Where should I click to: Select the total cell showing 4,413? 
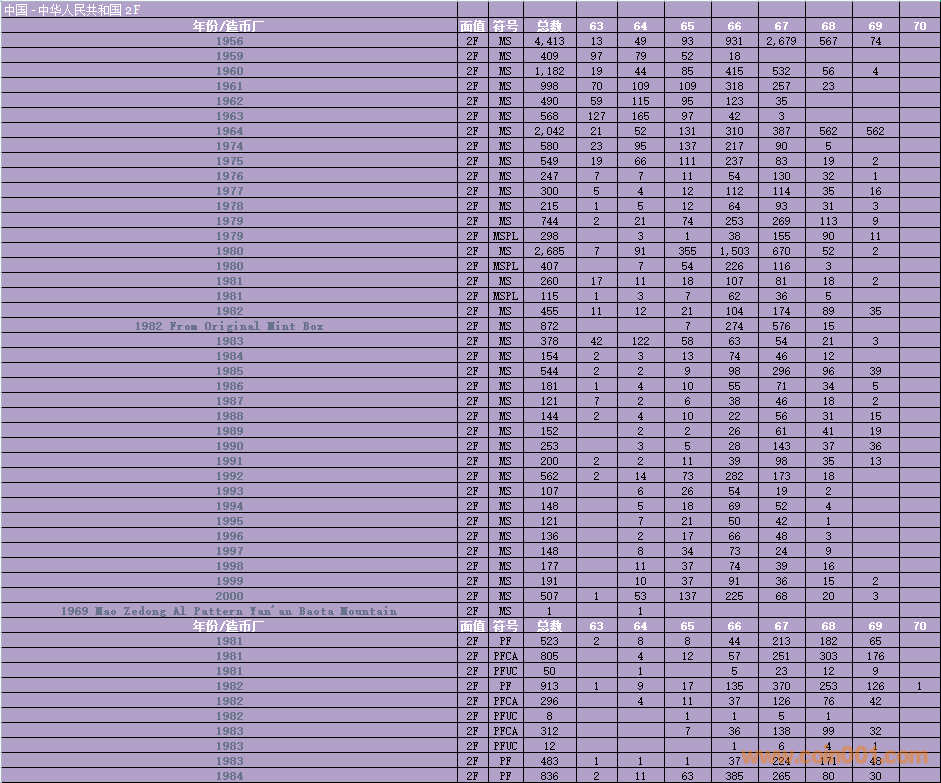coord(549,41)
